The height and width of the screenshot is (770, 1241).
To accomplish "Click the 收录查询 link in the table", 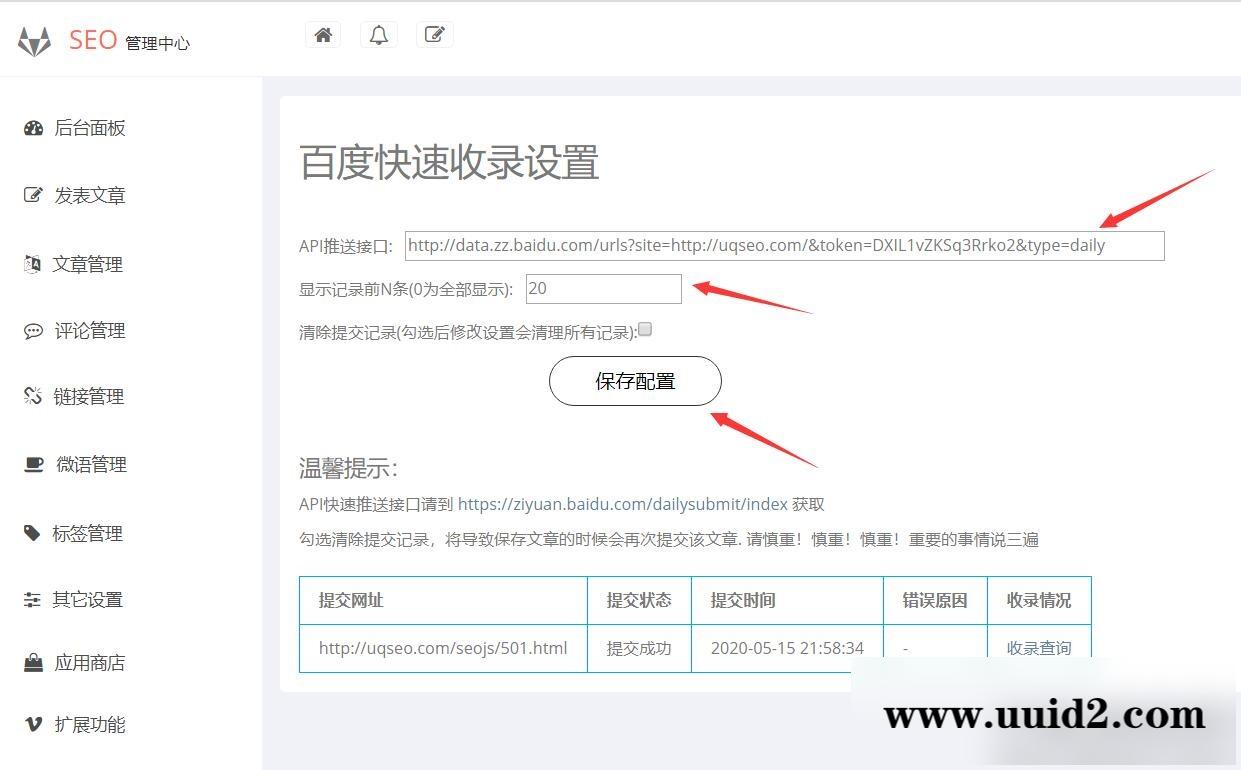I will click(x=1038, y=648).
